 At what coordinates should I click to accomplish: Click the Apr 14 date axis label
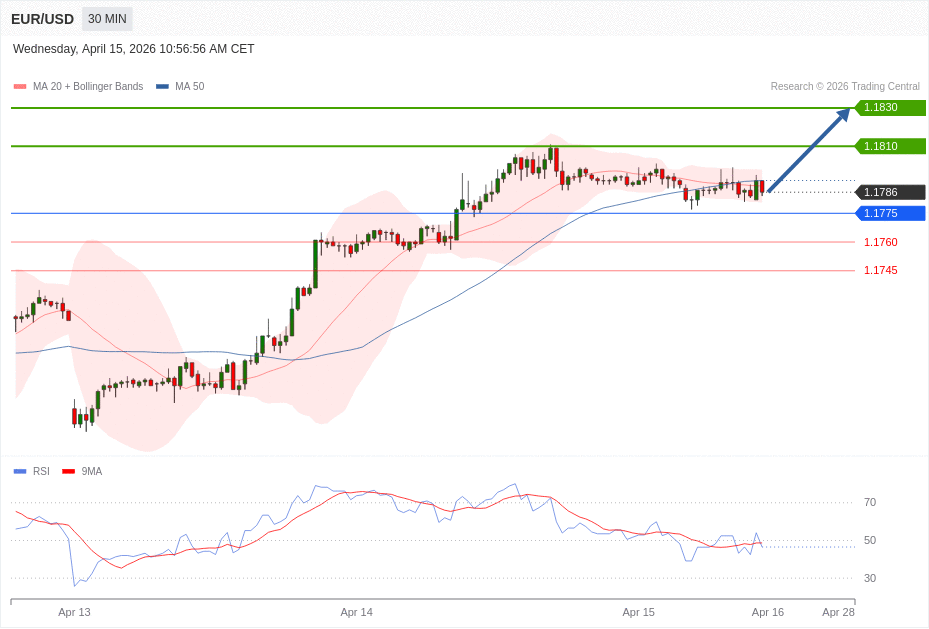[x=356, y=612]
